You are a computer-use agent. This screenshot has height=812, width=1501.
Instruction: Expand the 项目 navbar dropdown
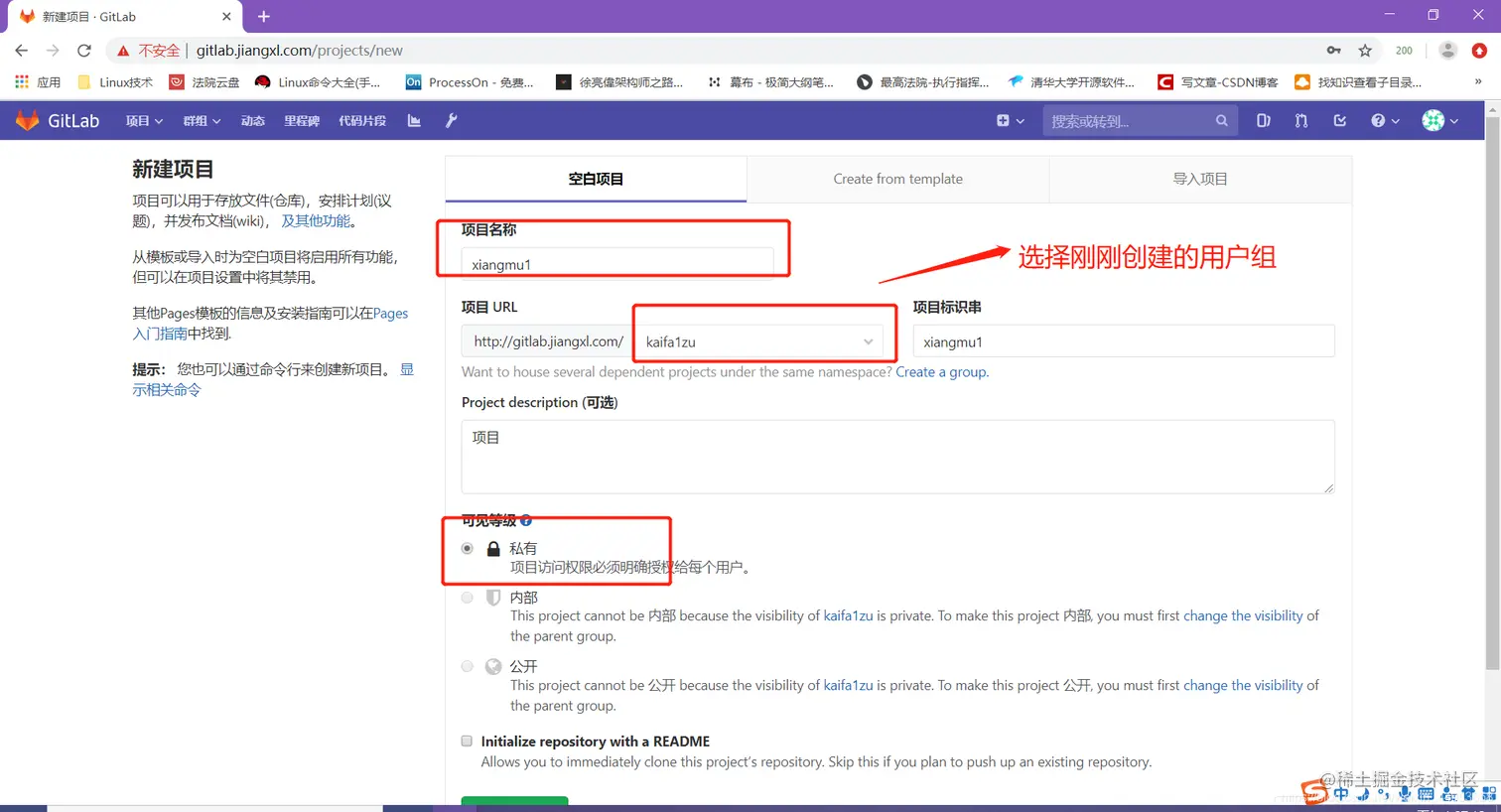tap(144, 120)
